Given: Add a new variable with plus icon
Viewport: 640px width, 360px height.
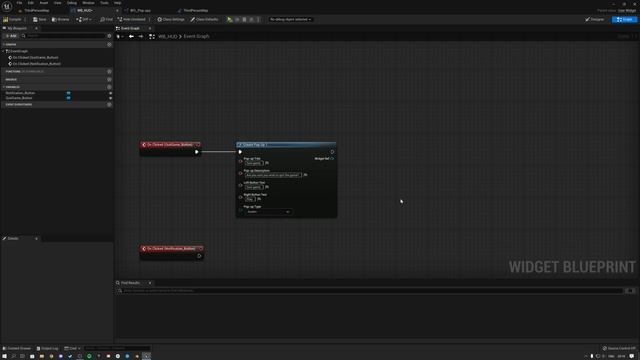Looking at the screenshot, I should click(109, 87).
